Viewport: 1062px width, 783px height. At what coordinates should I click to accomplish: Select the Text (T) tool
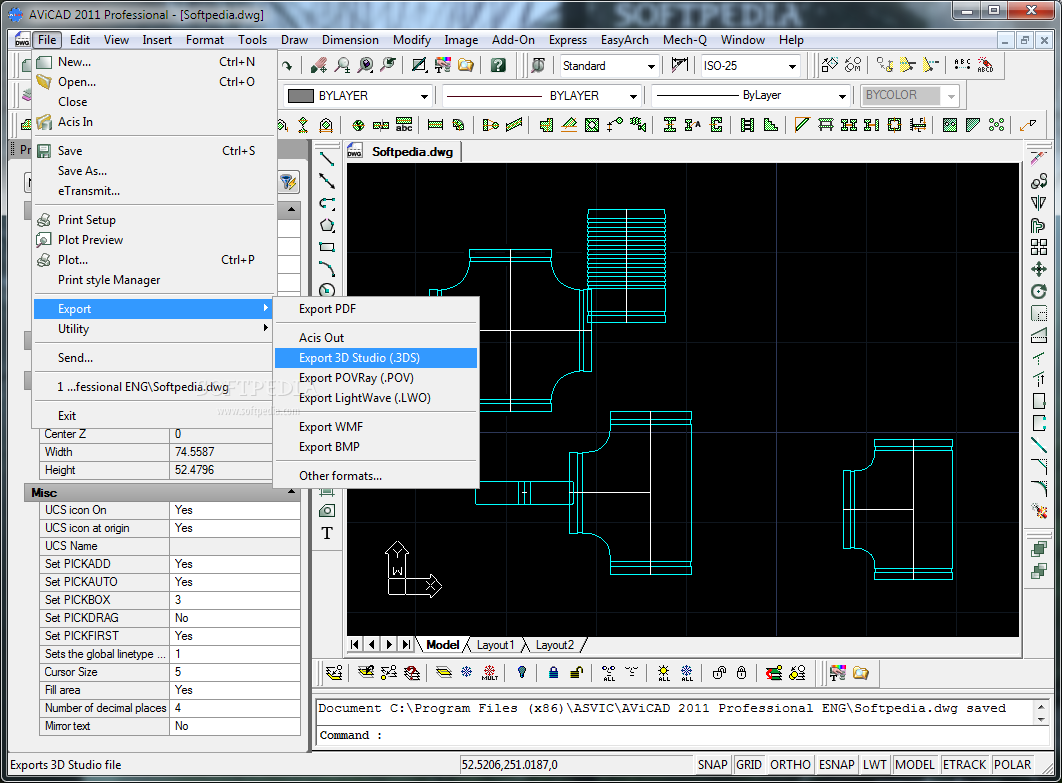(x=327, y=533)
